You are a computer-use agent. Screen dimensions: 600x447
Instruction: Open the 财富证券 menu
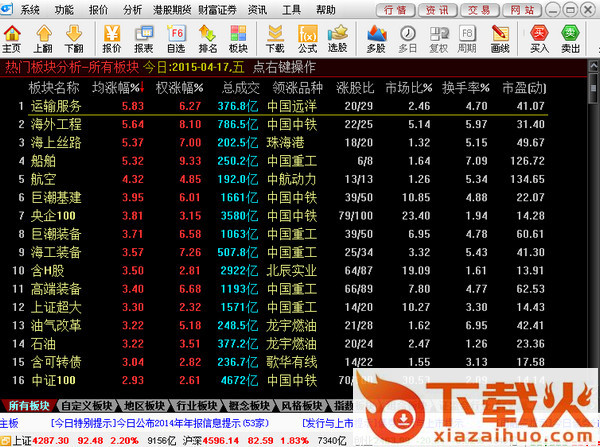pos(217,10)
